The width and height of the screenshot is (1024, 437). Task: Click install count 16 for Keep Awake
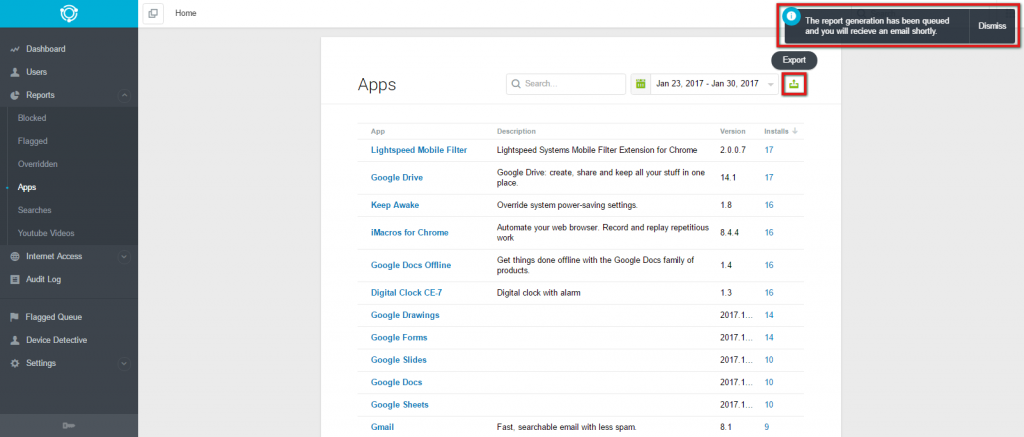point(769,205)
